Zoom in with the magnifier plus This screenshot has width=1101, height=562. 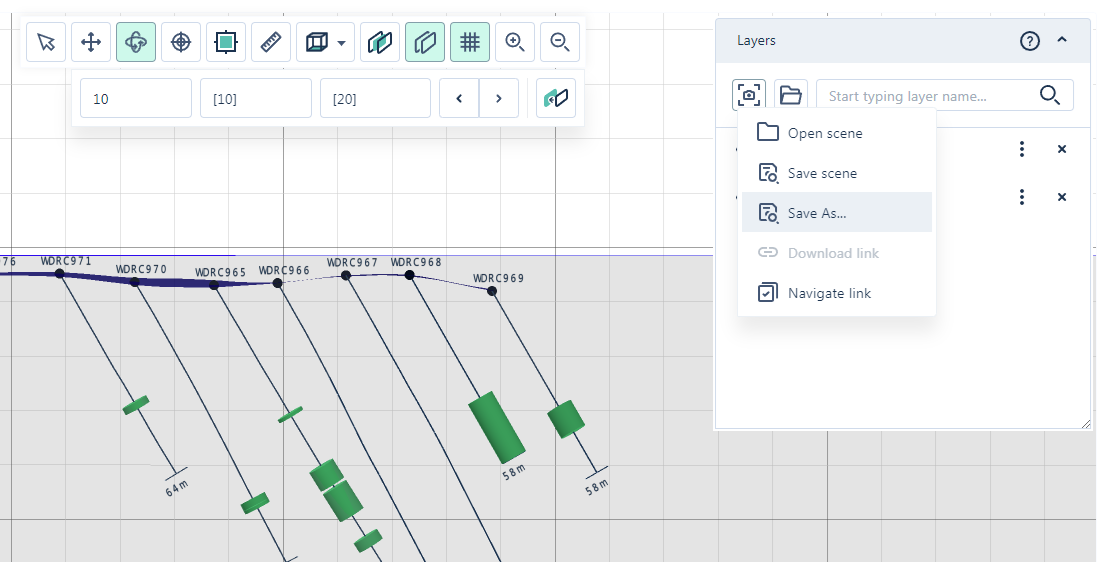coord(515,42)
